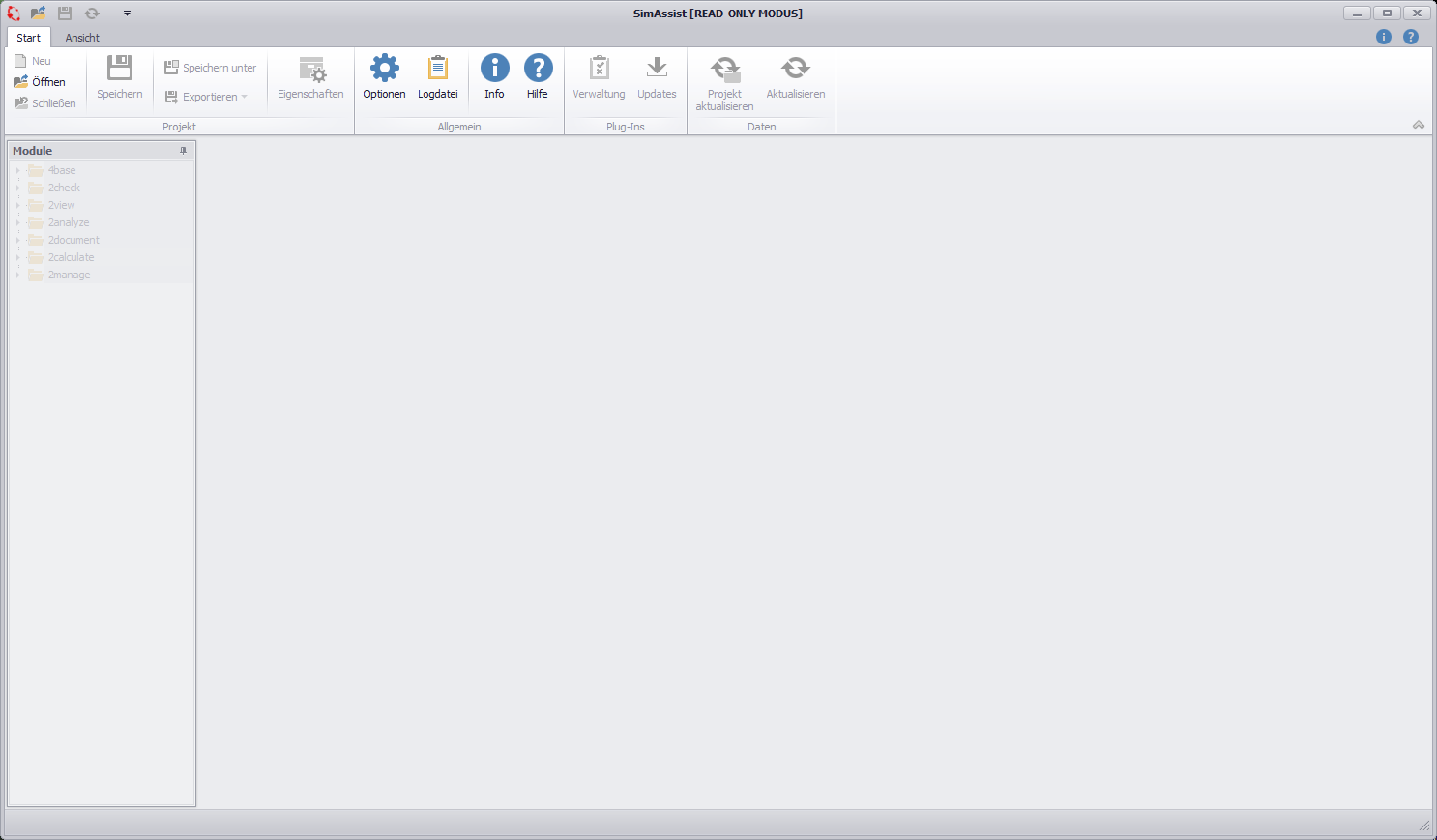Click the Module panel header
The height and width of the screenshot is (840, 1437).
102,151
